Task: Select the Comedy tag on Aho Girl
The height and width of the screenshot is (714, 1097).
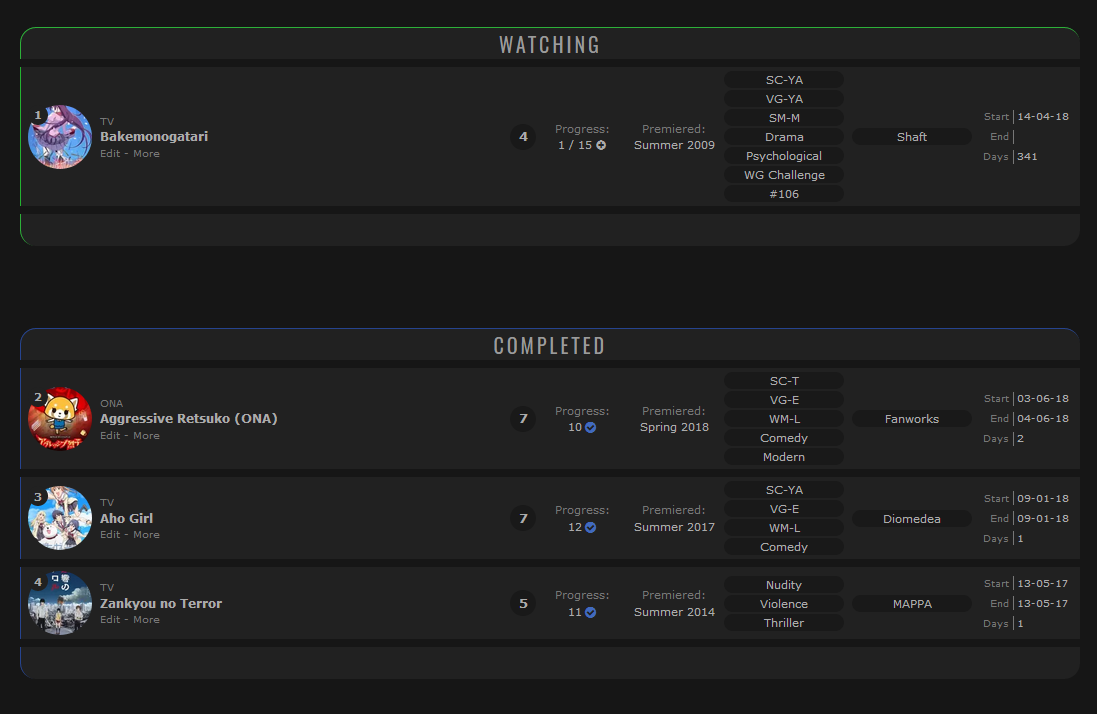Action: (x=784, y=547)
